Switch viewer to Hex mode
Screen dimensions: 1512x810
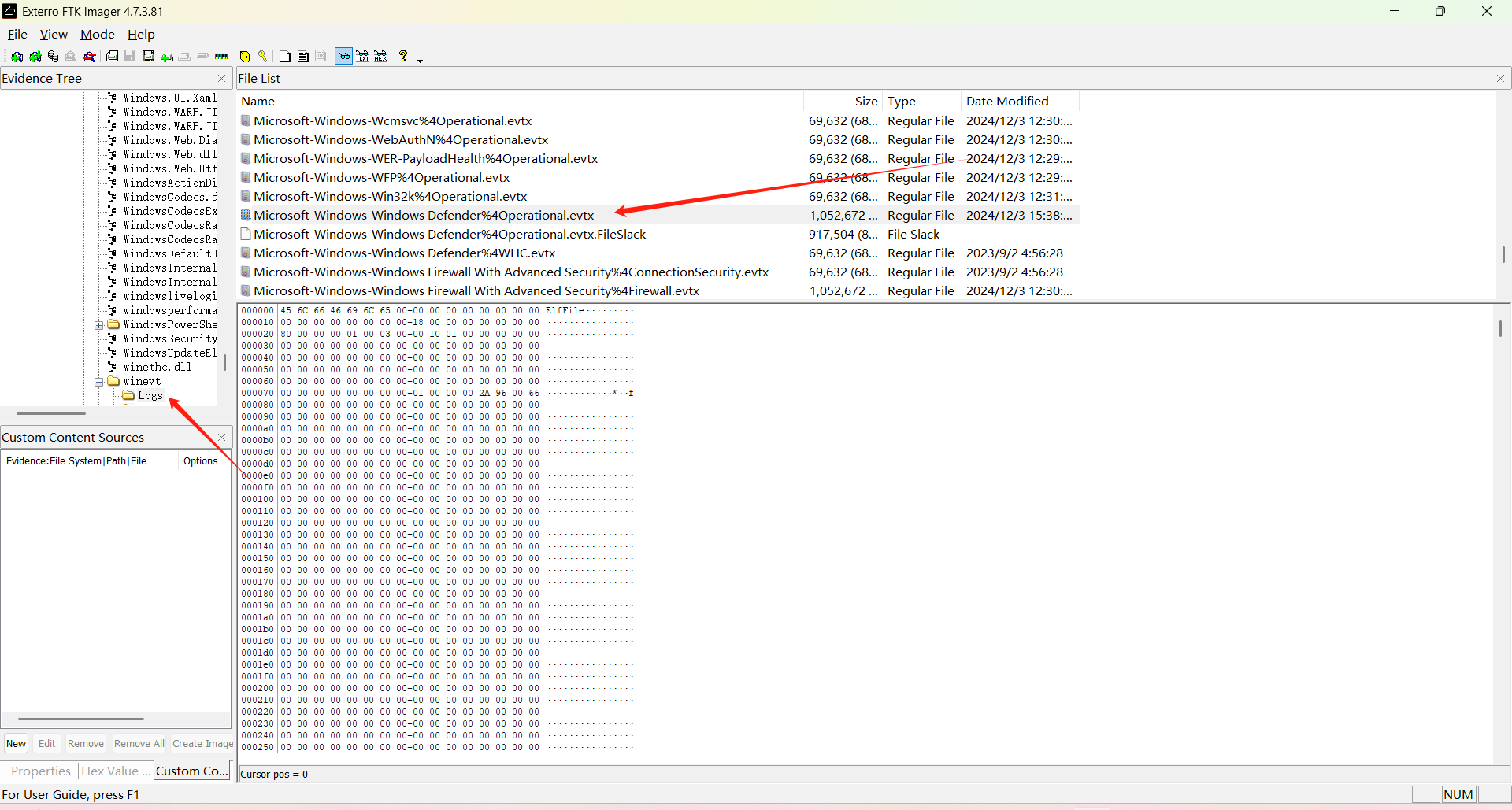(380, 57)
